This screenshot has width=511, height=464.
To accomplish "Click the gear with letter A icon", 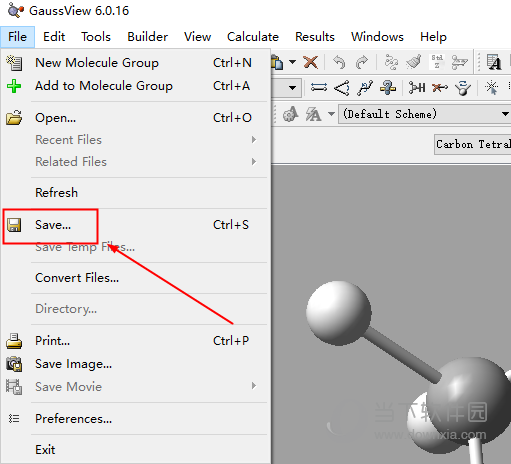I will tap(290, 114).
